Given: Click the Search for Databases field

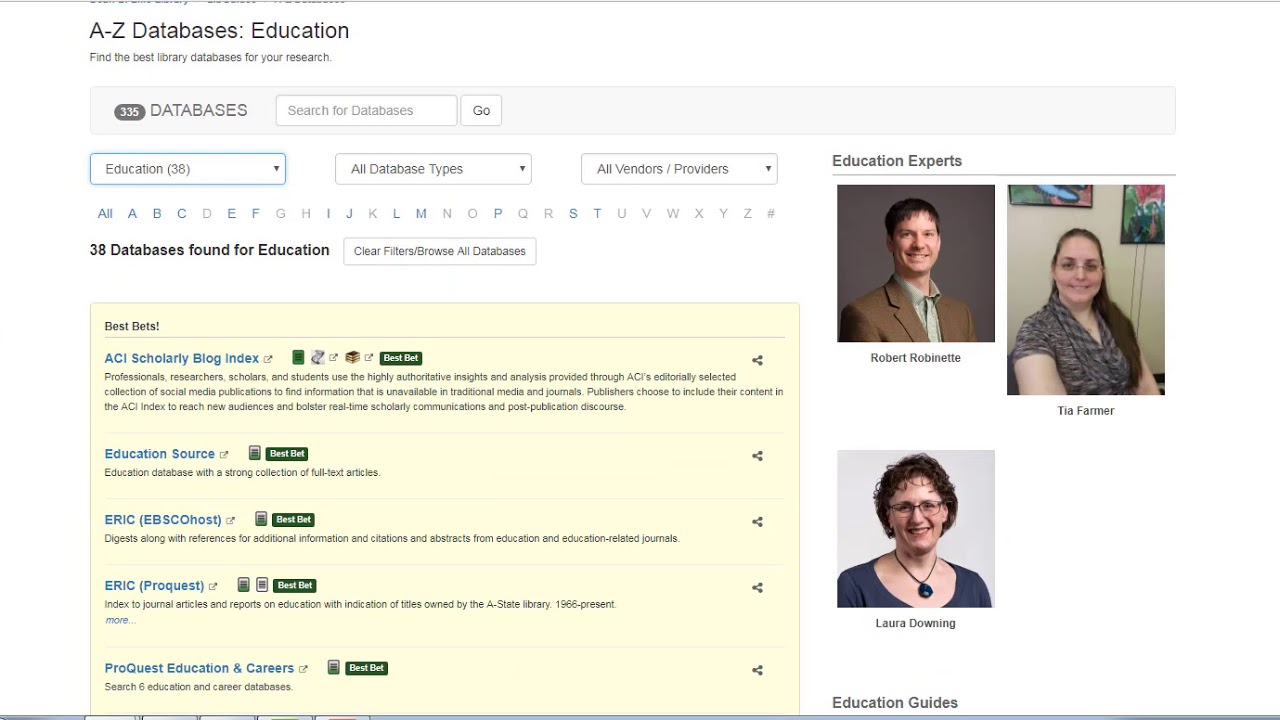Looking at the screenshot, I should (x=366, y=110).
